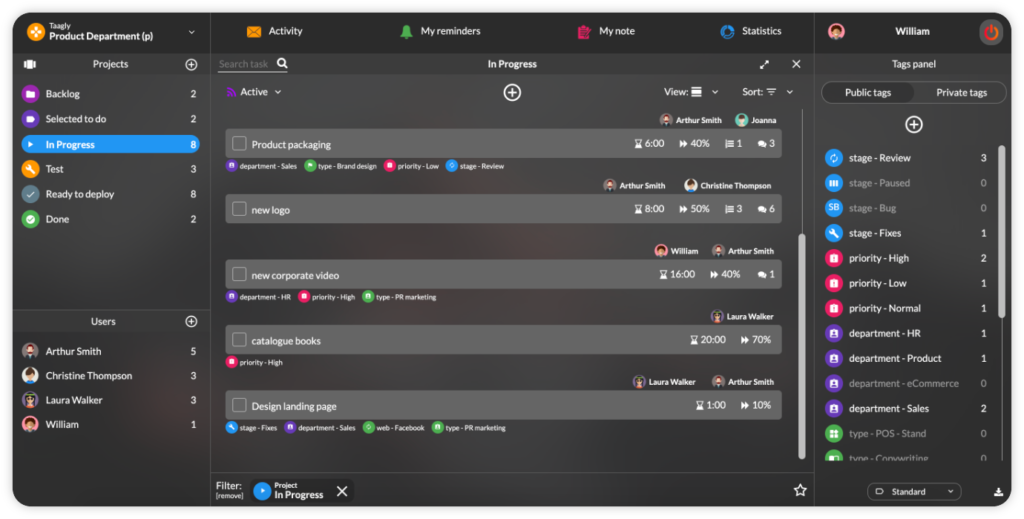Click the Search task input field
Viewport: 1024px width, 519px height.
click(x=245, y=64)
